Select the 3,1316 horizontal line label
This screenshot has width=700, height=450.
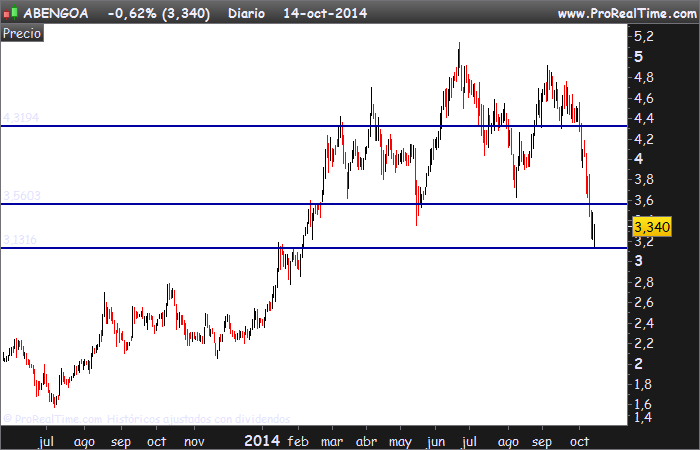pyautogui.click(x=20, y=240)
